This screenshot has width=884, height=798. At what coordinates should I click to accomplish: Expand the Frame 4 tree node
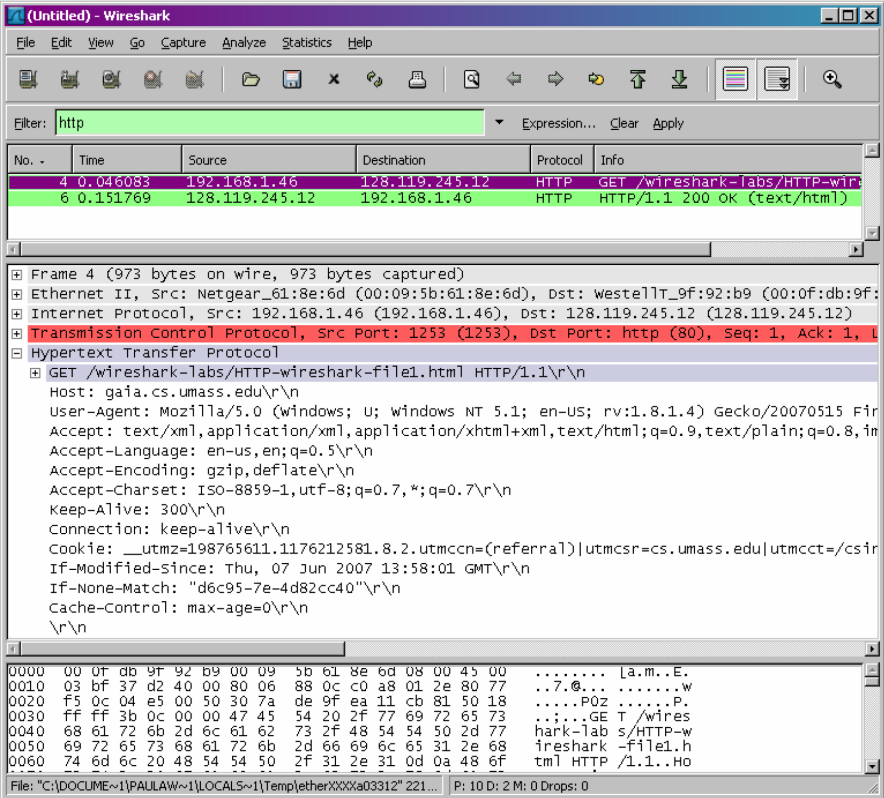coord(17,275)
